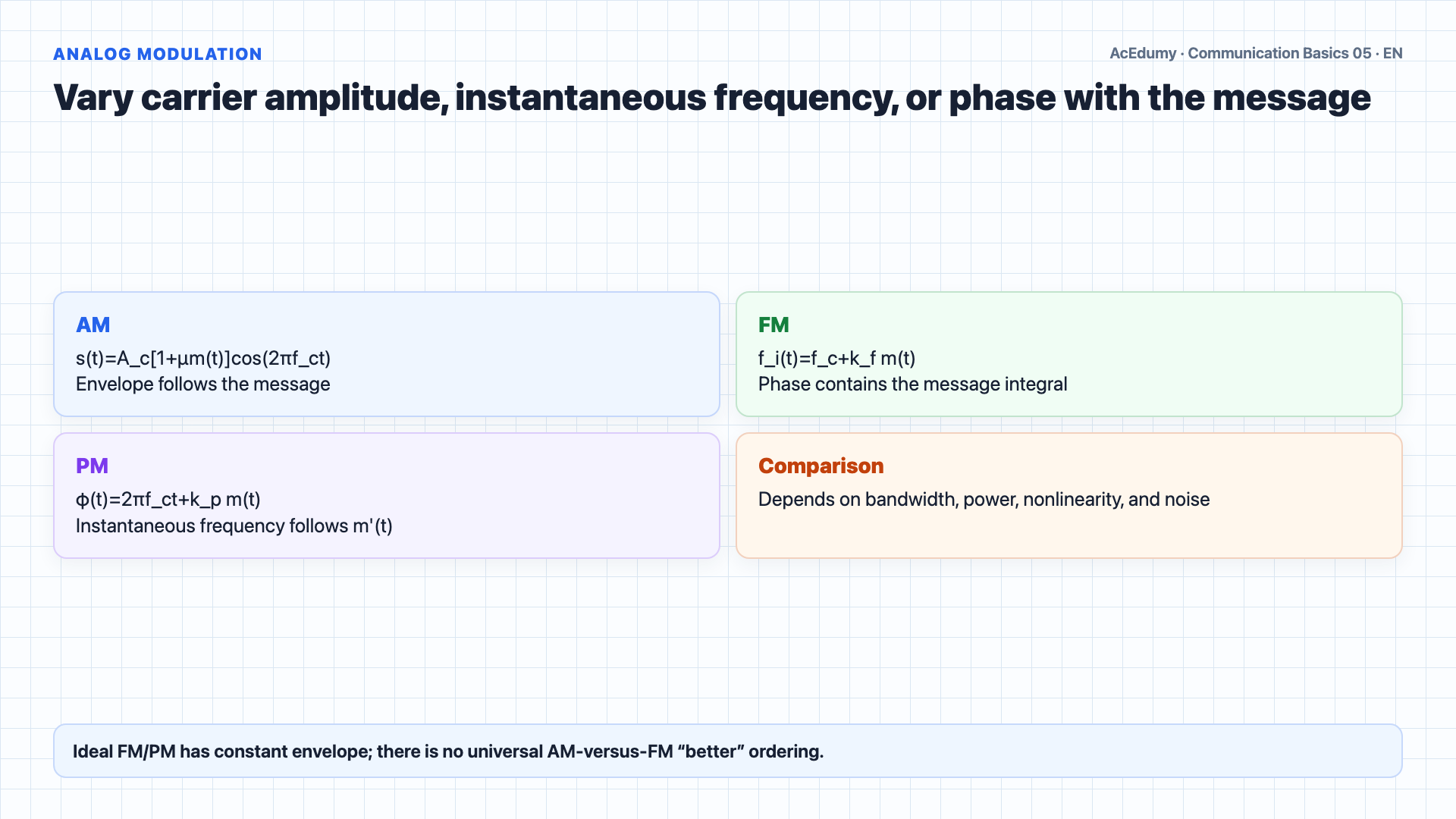
Task: Select the orange Comparison card panel
Action: [1069, 496]
